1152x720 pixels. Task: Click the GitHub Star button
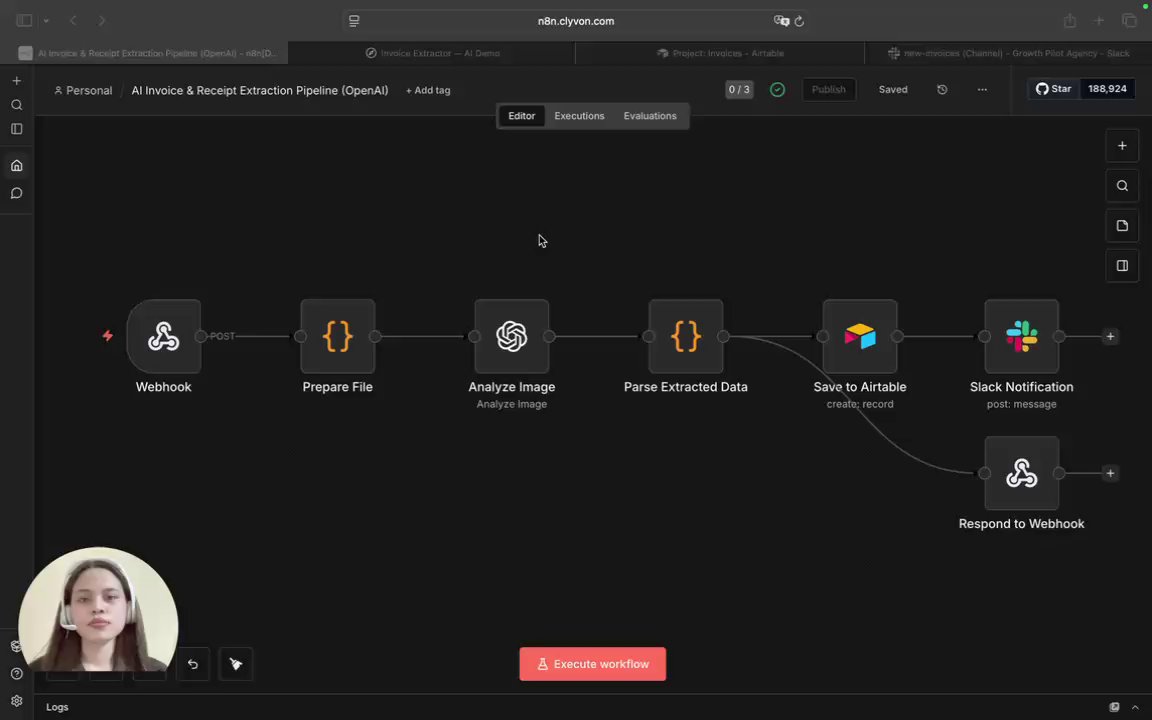tap(1054, 89)
